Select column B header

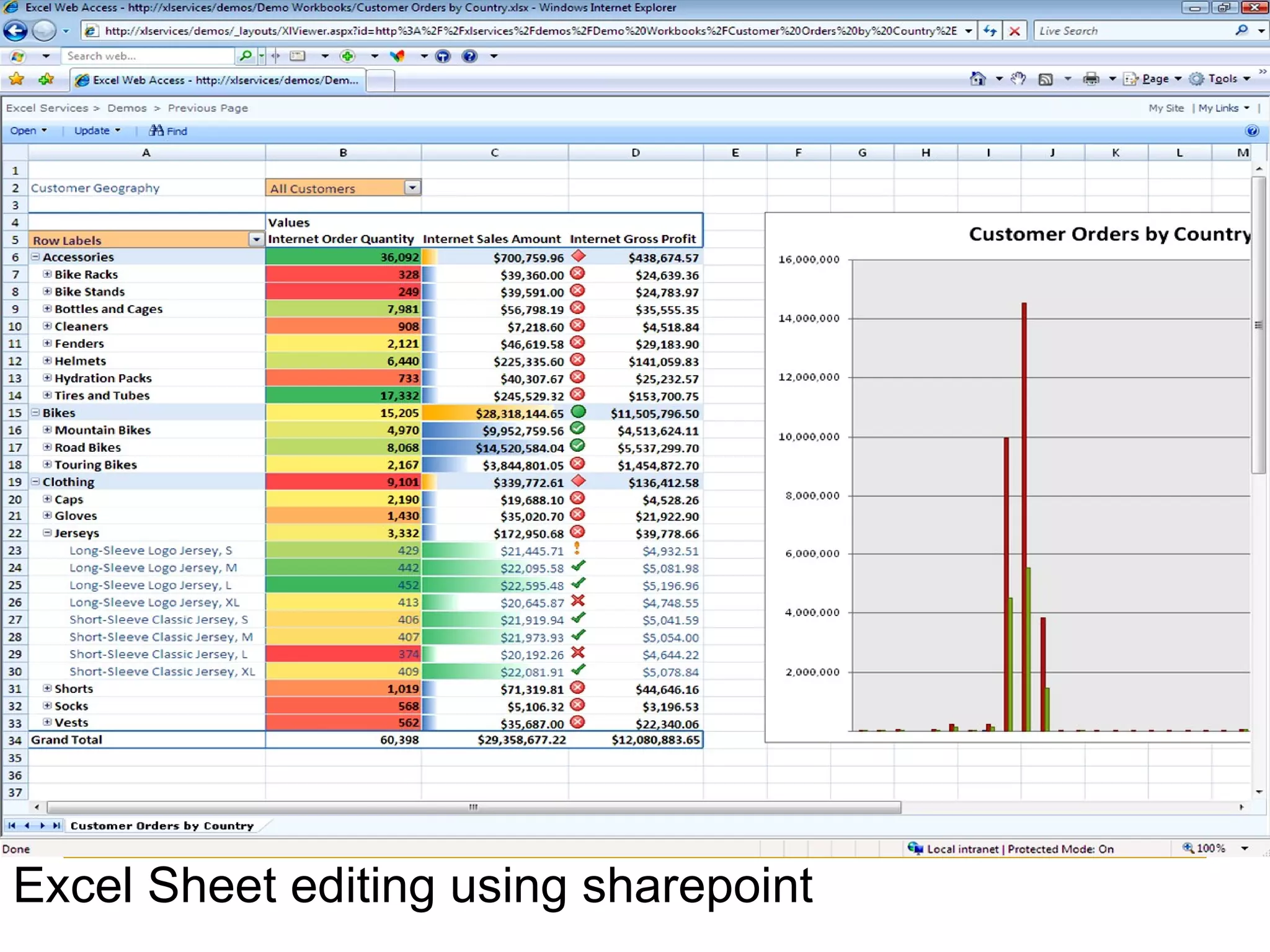(343, 152)
